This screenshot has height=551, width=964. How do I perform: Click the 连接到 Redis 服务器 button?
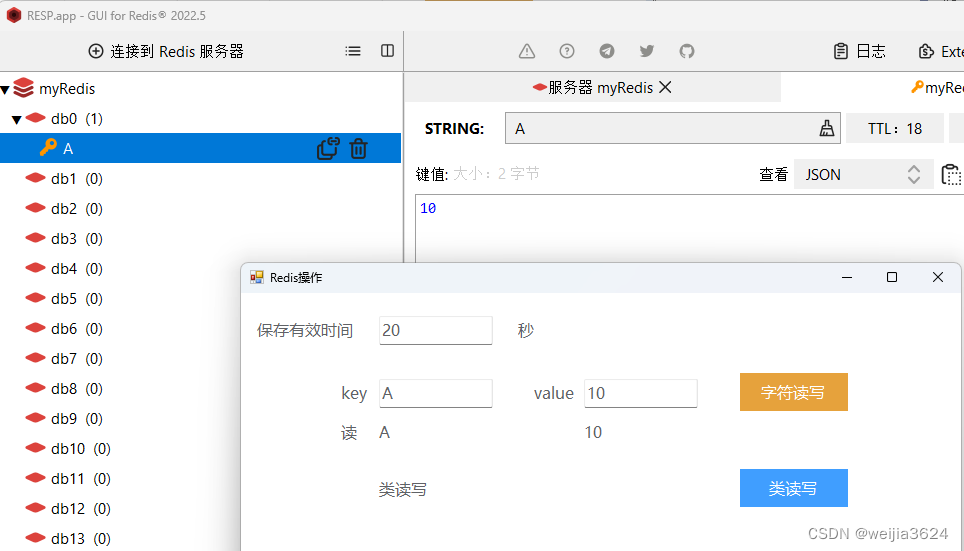click(x=166, y=51)
